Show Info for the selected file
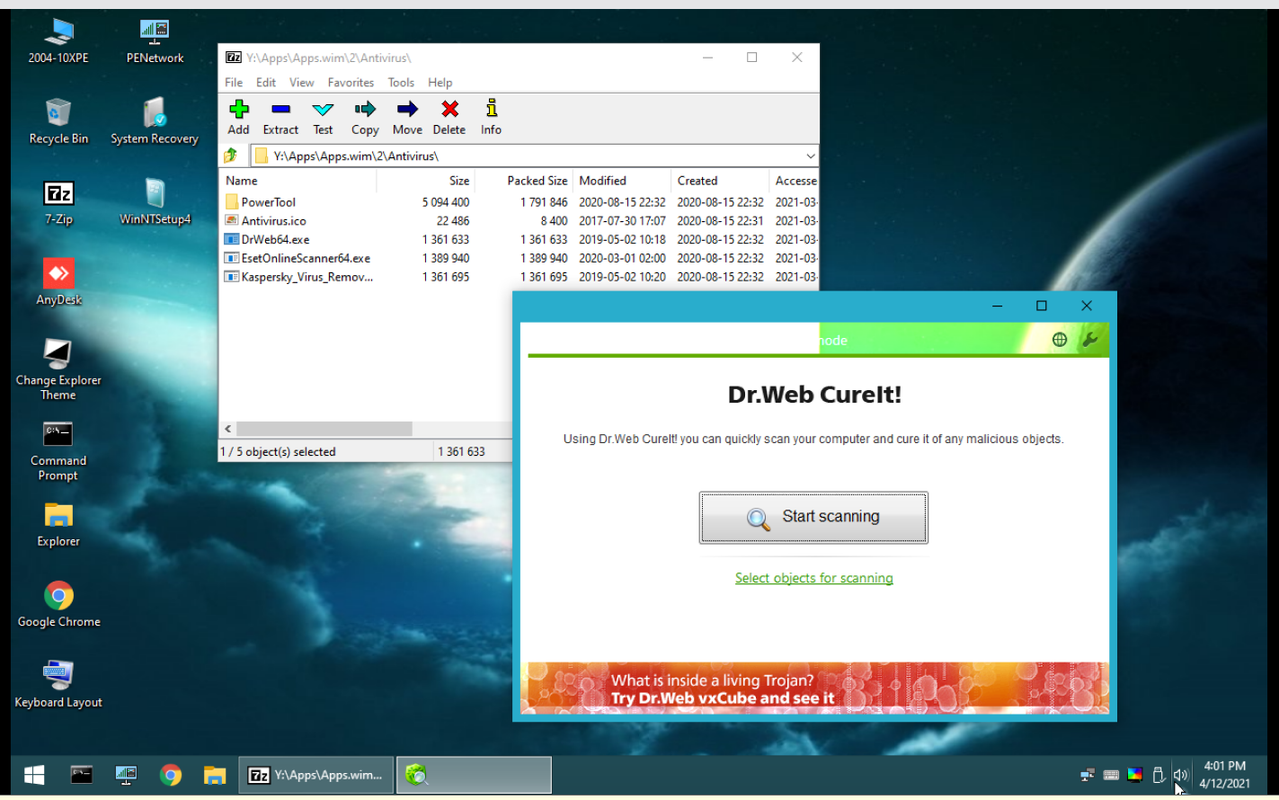 (491, 117)
